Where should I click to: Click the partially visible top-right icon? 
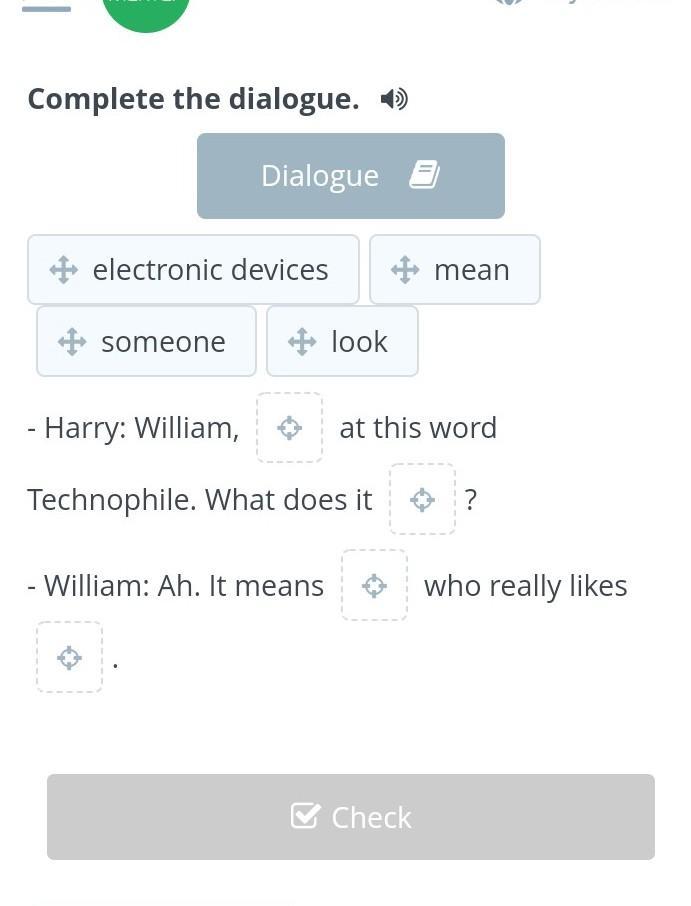(x=508, y=3)
